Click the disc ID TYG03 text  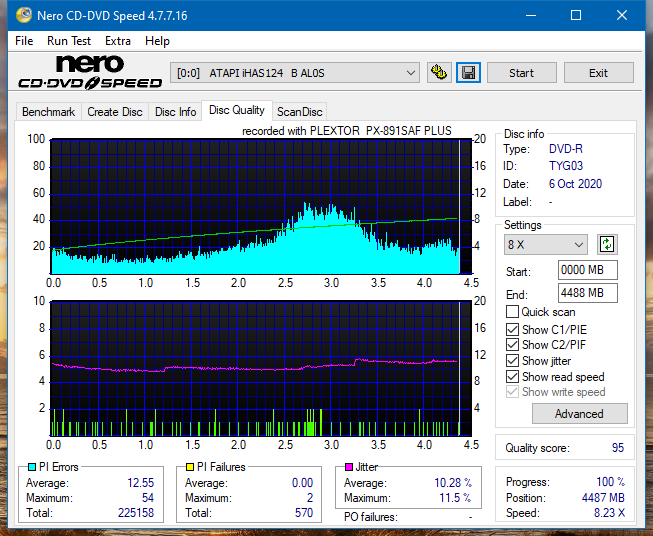(x=566, y=166)
